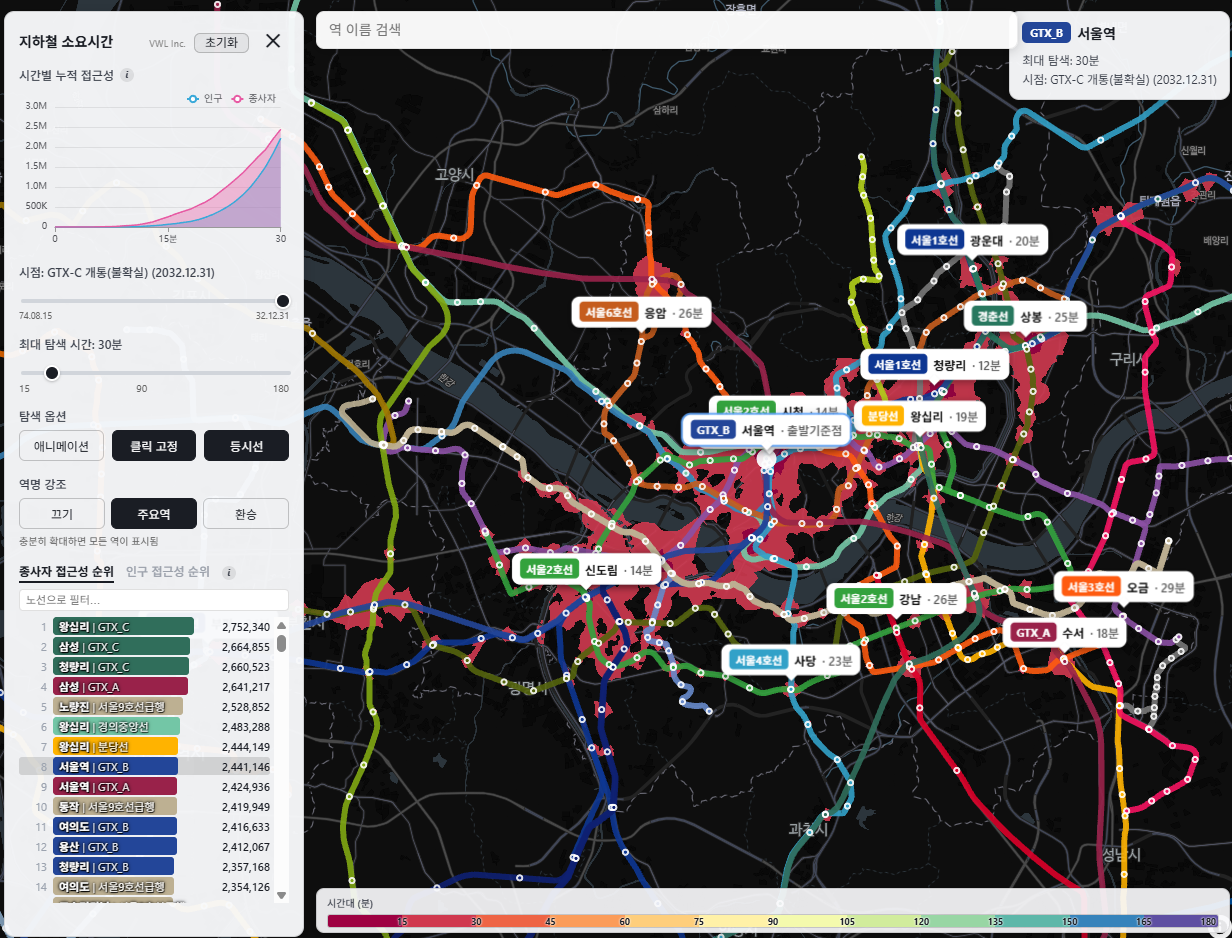Select rank 11 여의도 | GTX_B row
This screenshot has height=938, width=1232.
[x=146, y=827]
